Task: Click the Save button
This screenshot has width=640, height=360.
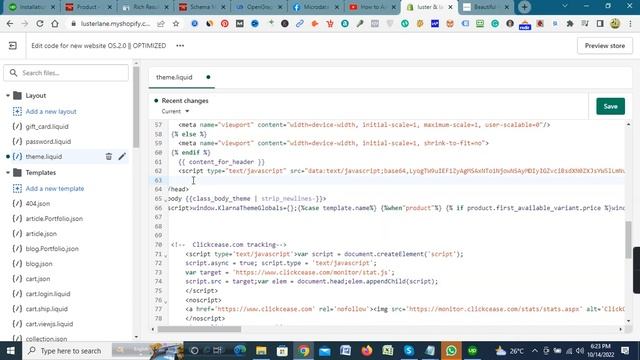Action: pos(610,106)
